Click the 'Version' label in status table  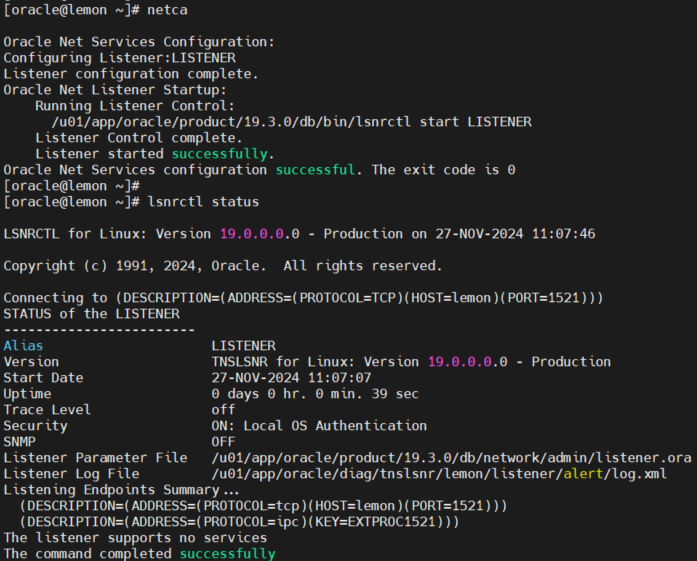point(31,362)
